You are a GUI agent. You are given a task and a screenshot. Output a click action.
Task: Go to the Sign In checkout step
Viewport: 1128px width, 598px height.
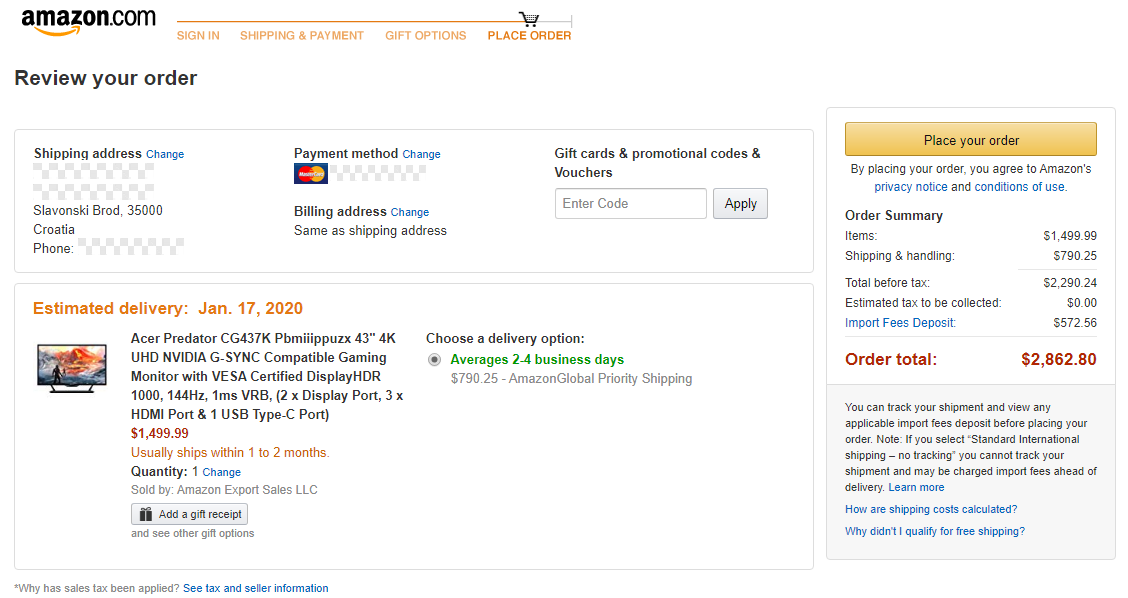199,35
